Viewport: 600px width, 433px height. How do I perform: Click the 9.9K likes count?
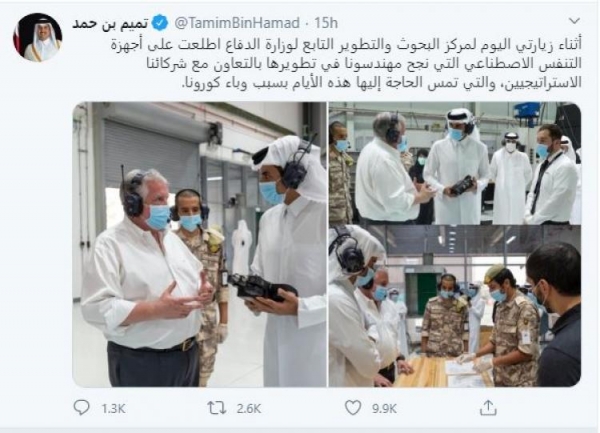385,409
